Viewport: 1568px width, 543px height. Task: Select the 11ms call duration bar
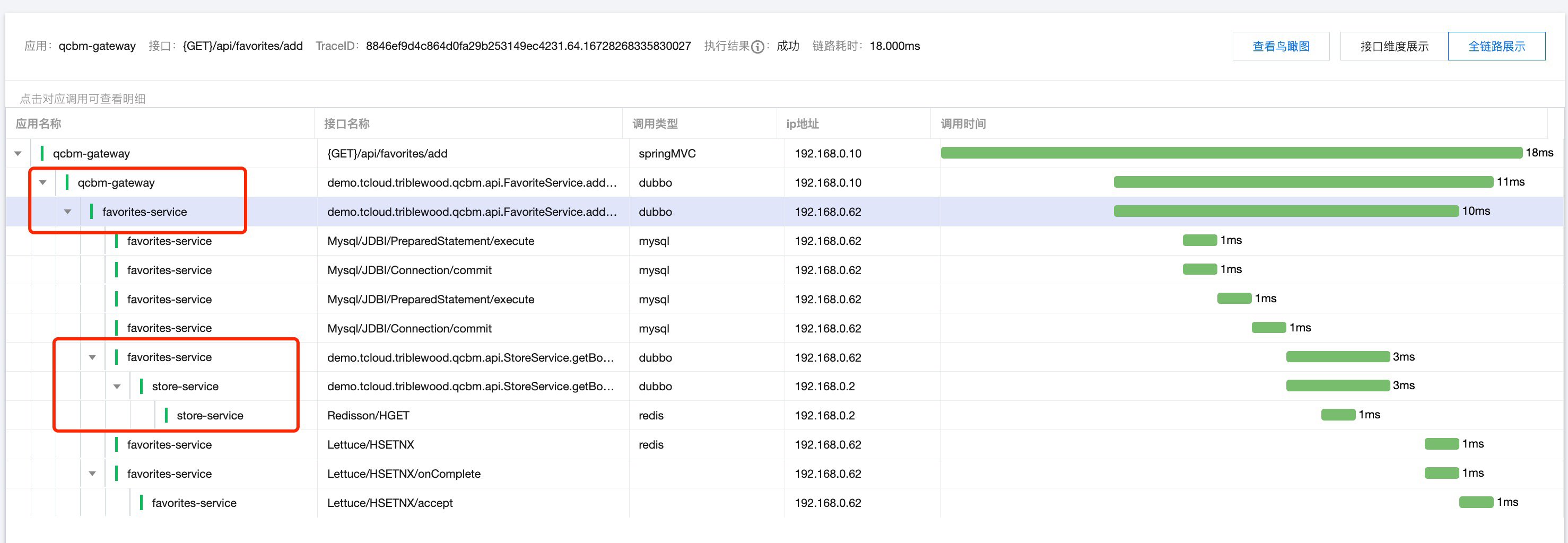1303,182
